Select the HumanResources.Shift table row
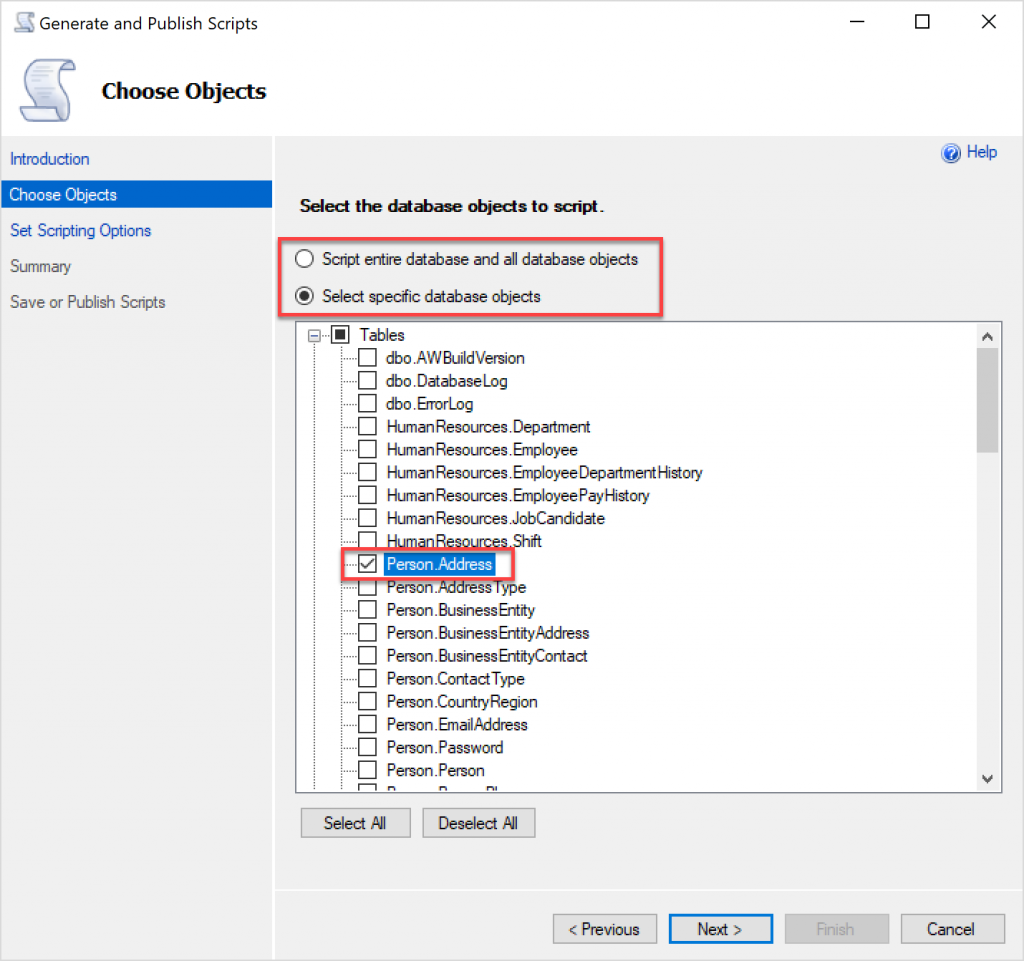 [x=464, y=541]
